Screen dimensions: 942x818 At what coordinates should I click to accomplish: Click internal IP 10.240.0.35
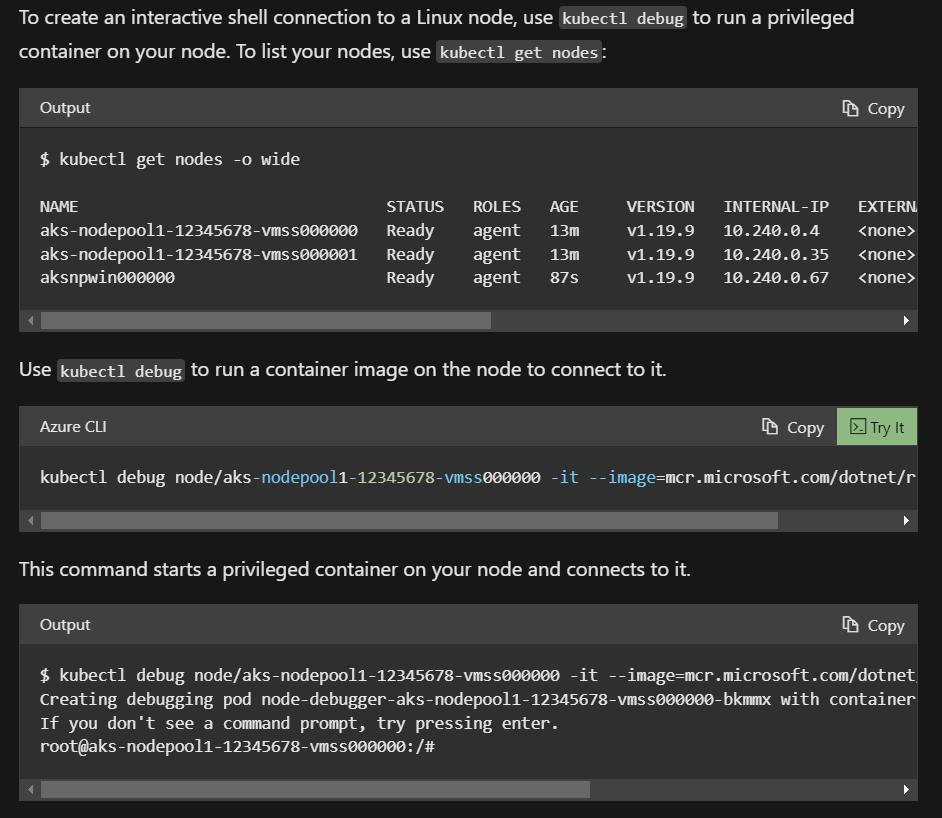point(776,255)
